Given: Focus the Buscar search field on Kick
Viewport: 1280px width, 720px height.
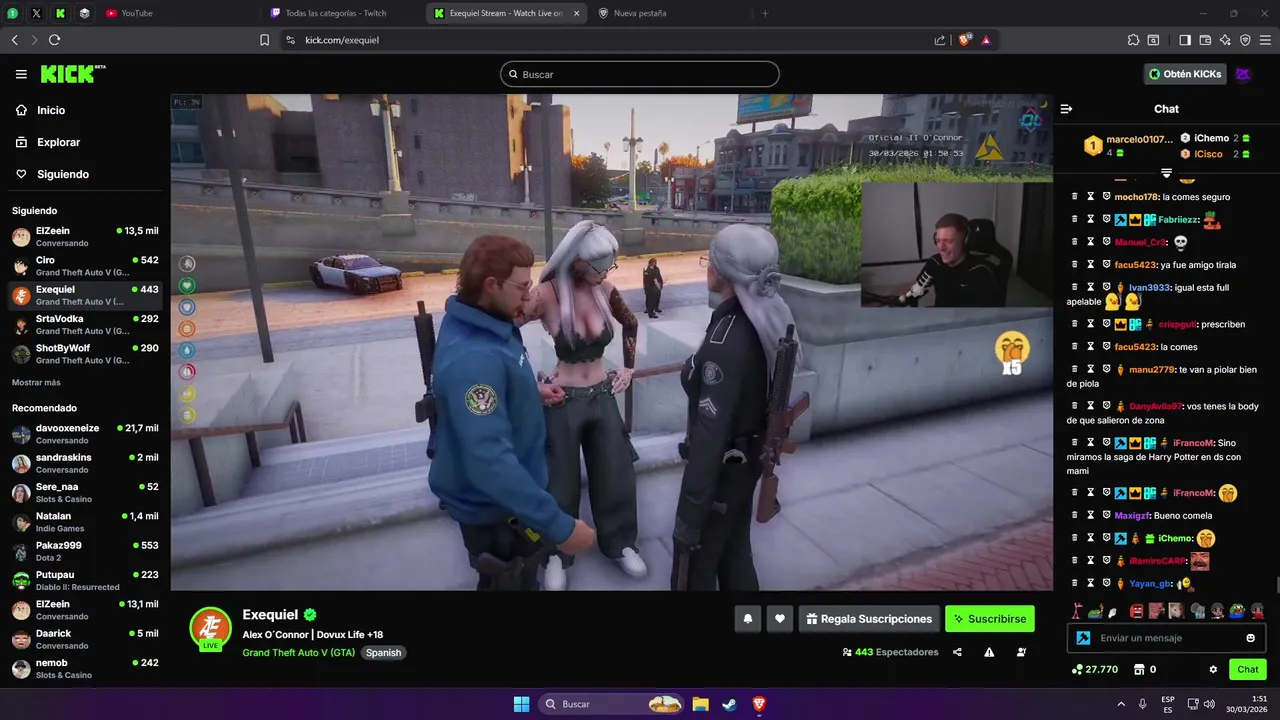Looking at the screenshot, I should pos(640,74).
